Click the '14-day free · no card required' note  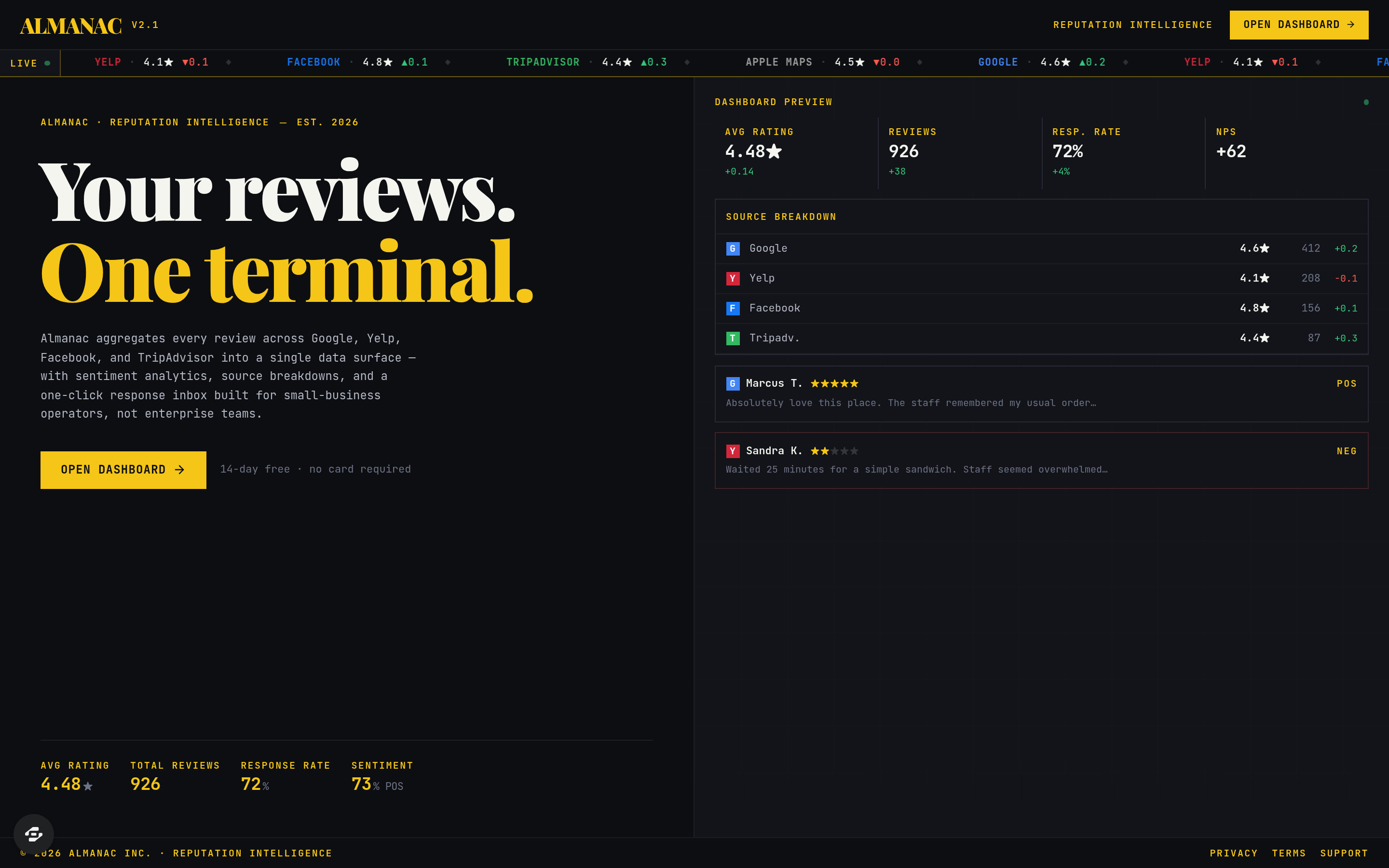316,470
